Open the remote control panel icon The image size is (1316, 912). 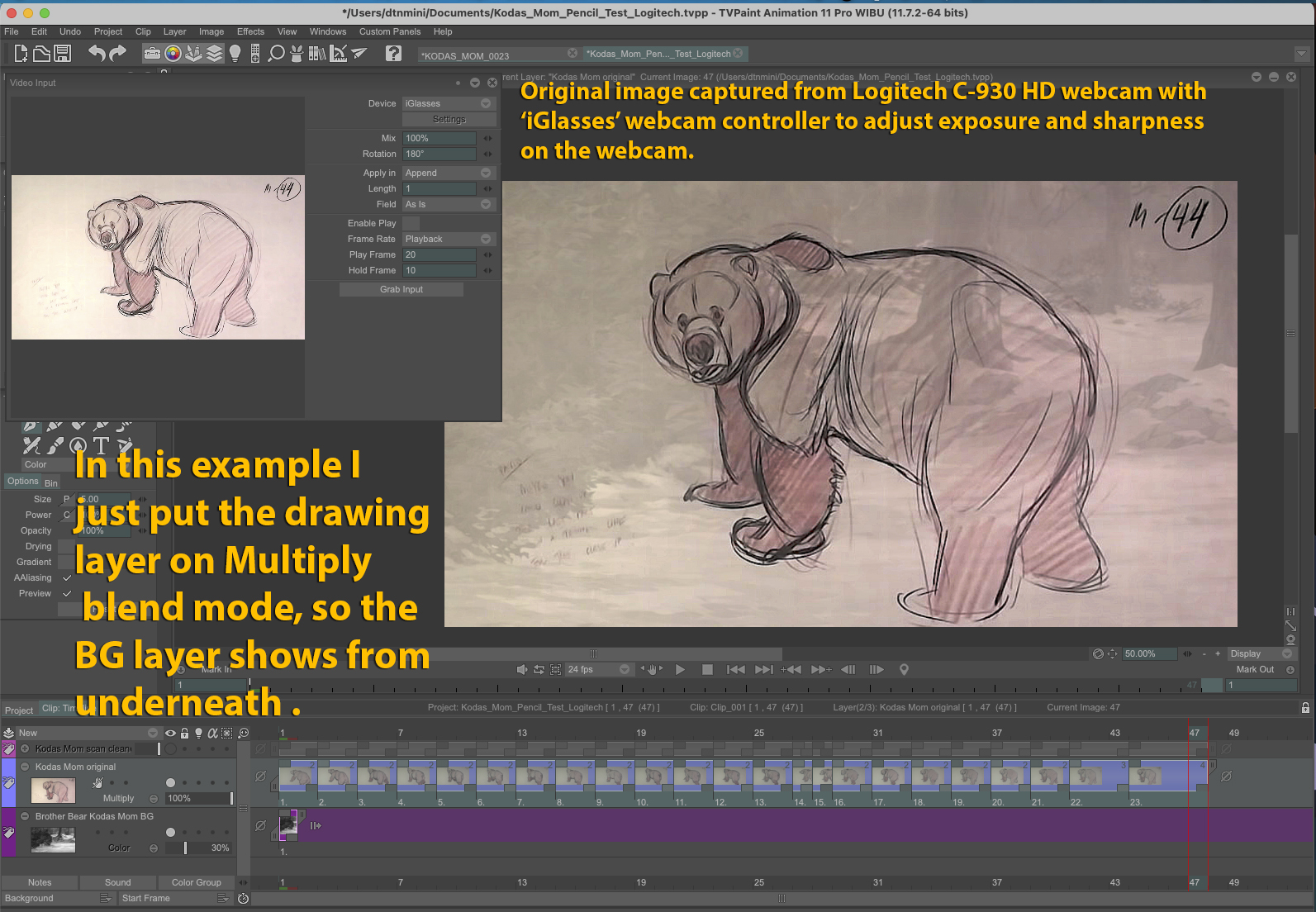[x=255, y=54]
